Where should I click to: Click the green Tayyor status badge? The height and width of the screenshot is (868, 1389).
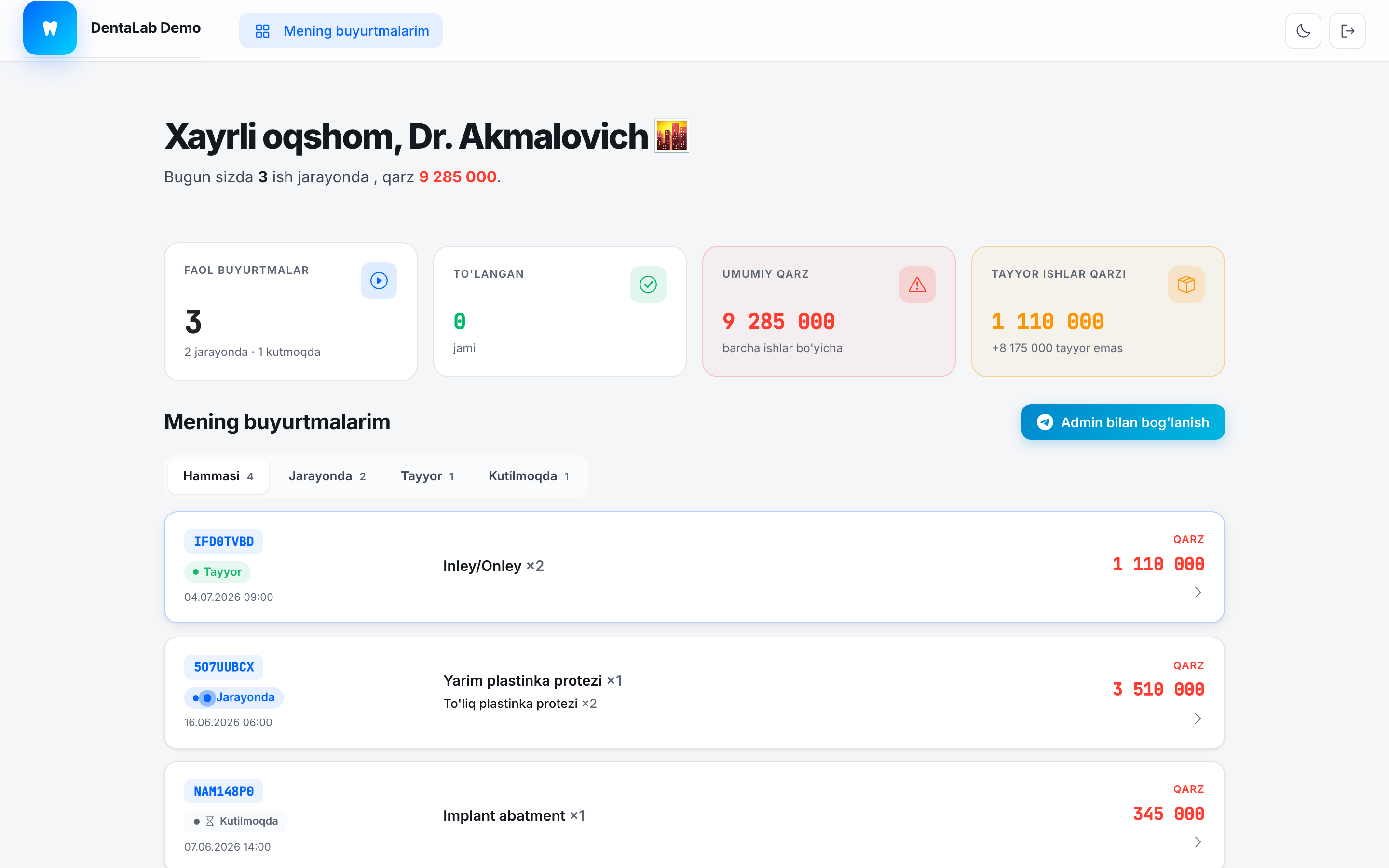[218, 572]
